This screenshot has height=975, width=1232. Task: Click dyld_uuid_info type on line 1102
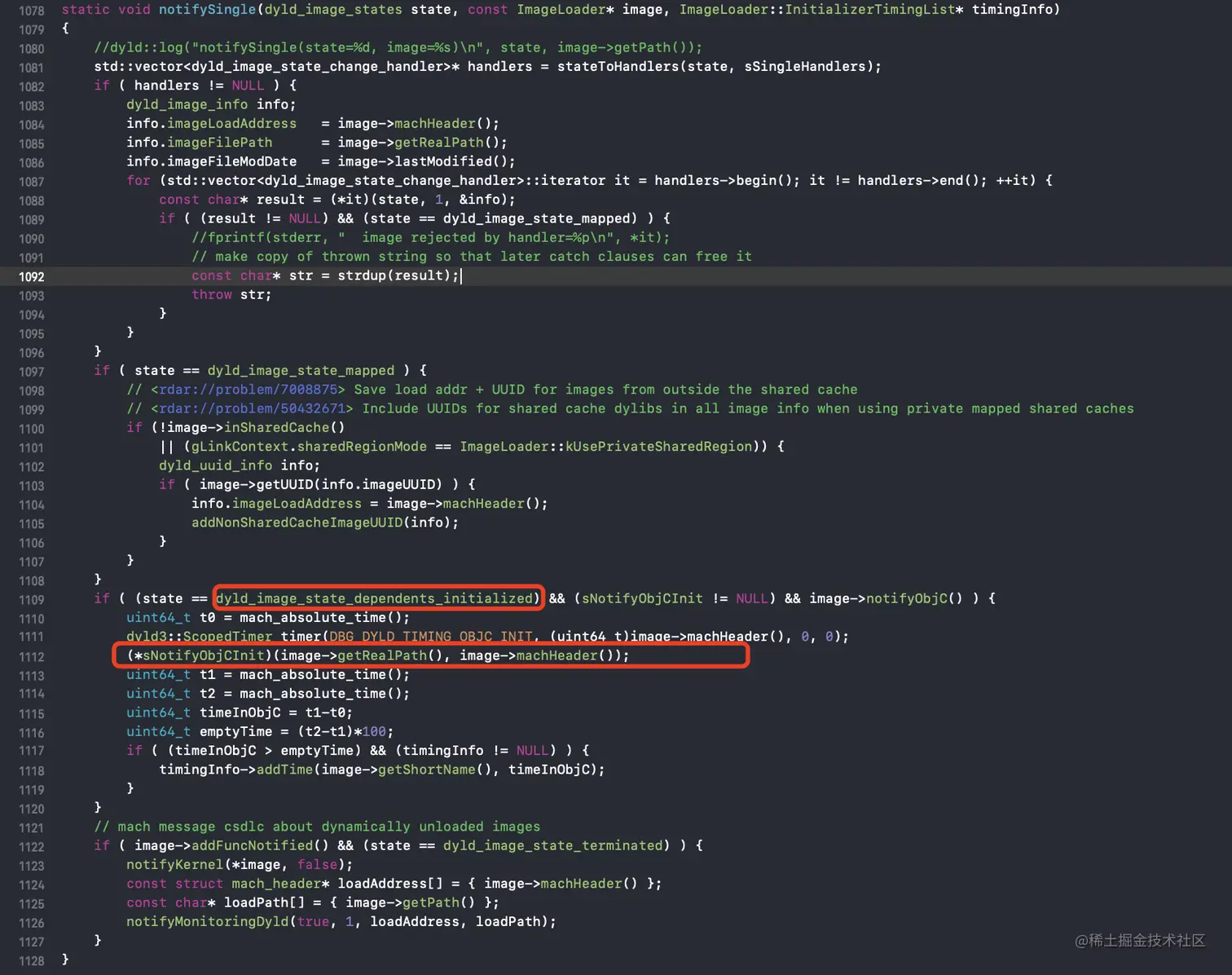215,465
